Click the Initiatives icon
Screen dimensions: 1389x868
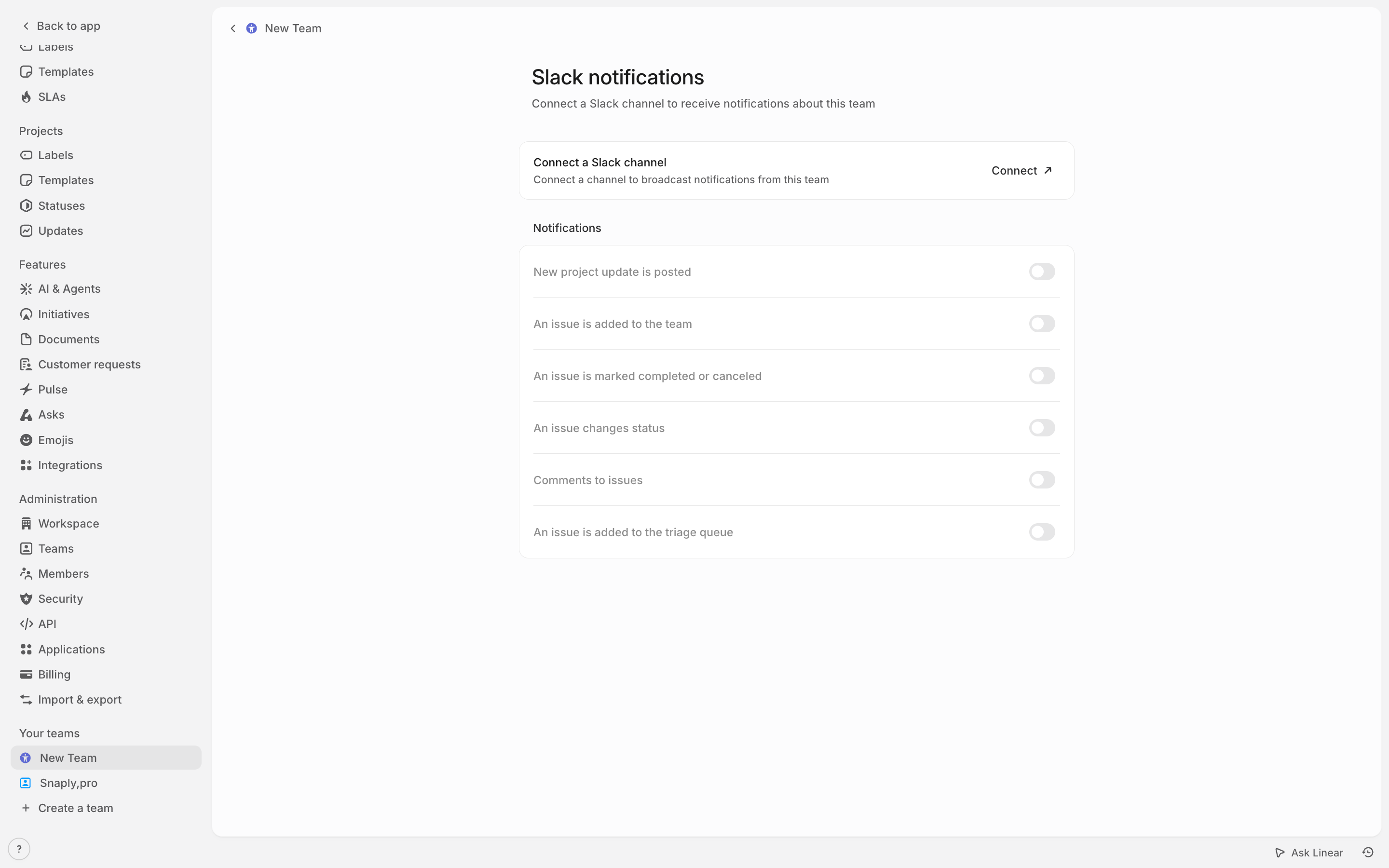click(x=26, y=314)
